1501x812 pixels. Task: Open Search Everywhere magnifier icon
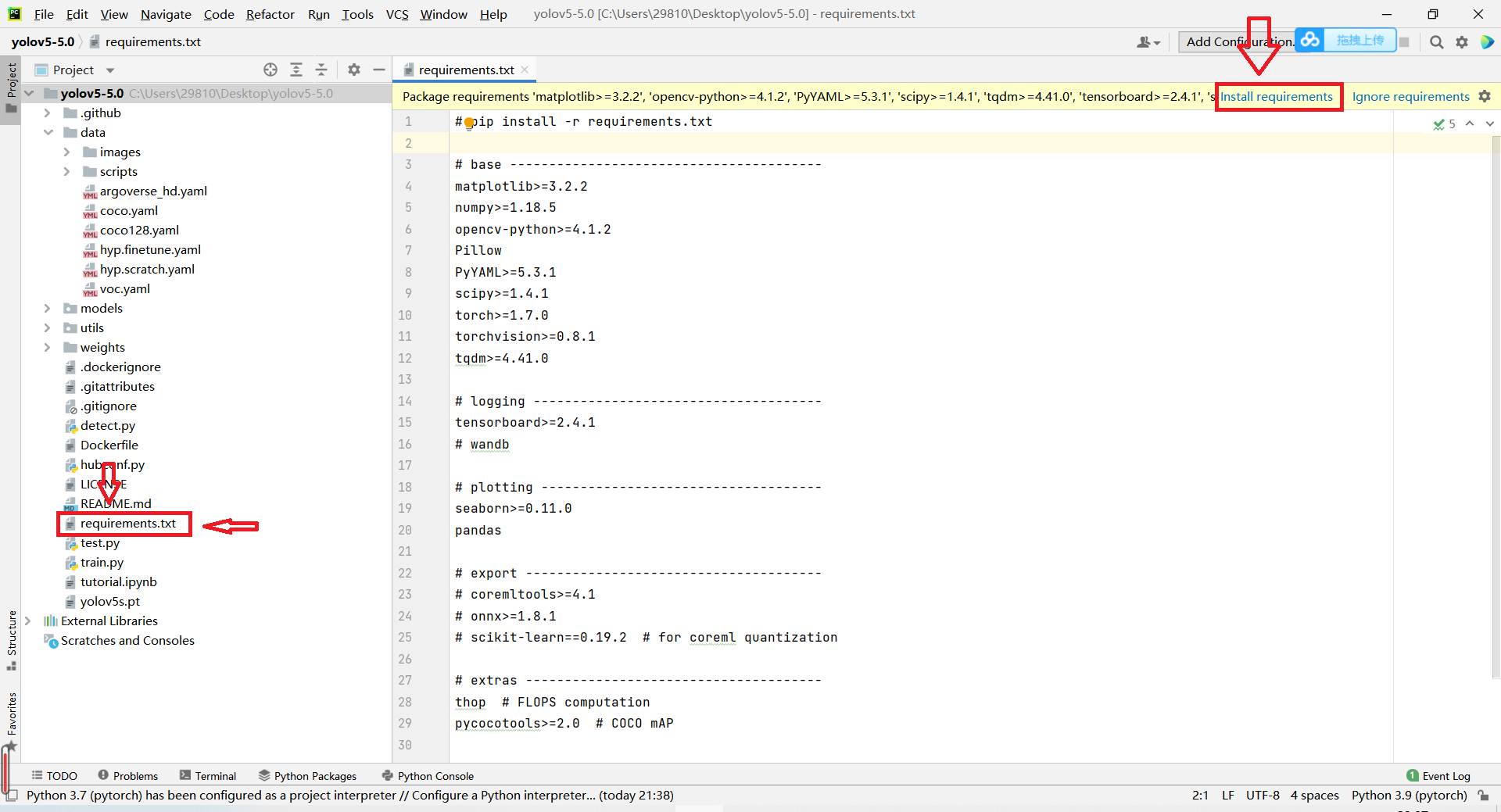pyautogui.click(x=1436, y=42)
